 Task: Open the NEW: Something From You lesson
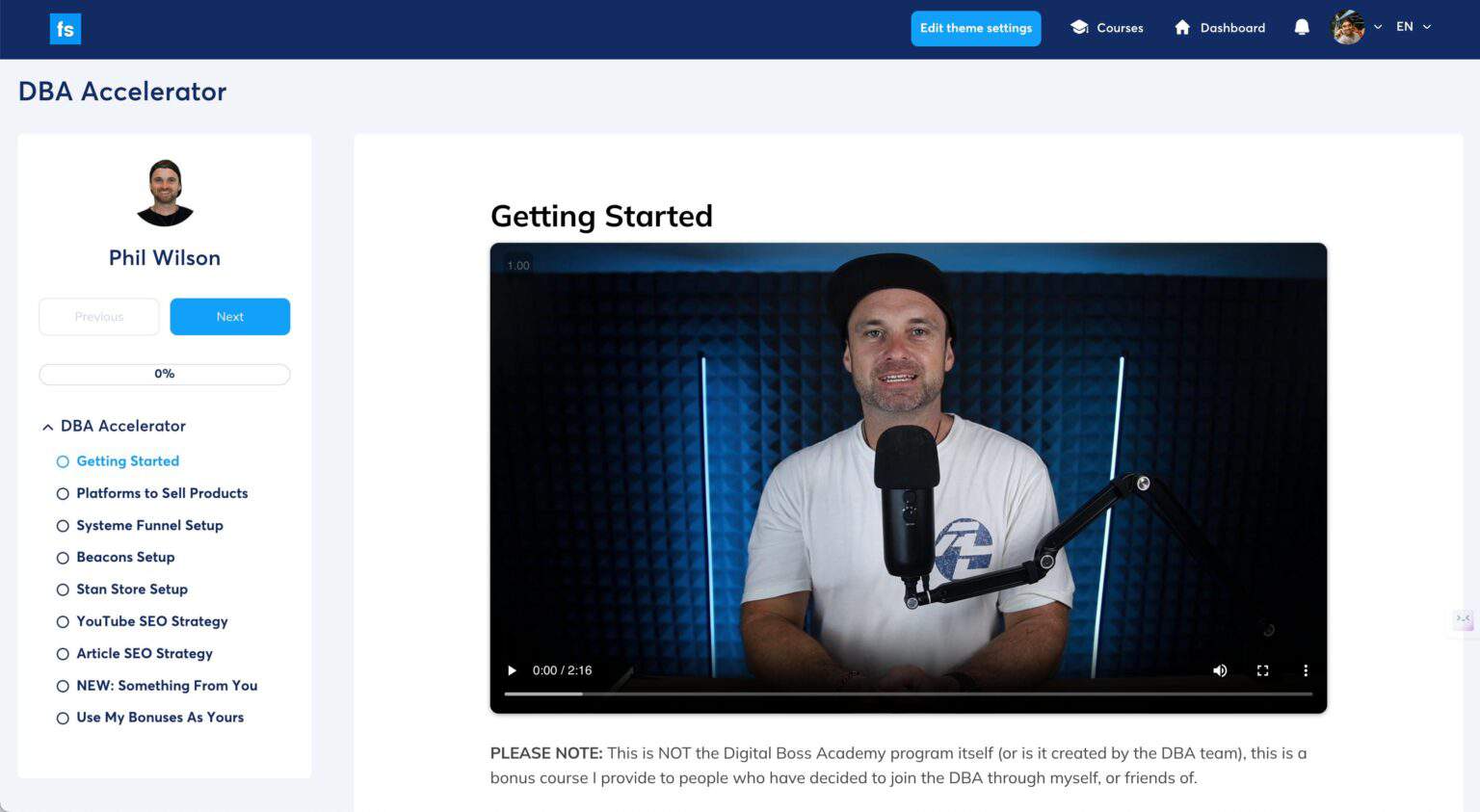pos(166,686)
